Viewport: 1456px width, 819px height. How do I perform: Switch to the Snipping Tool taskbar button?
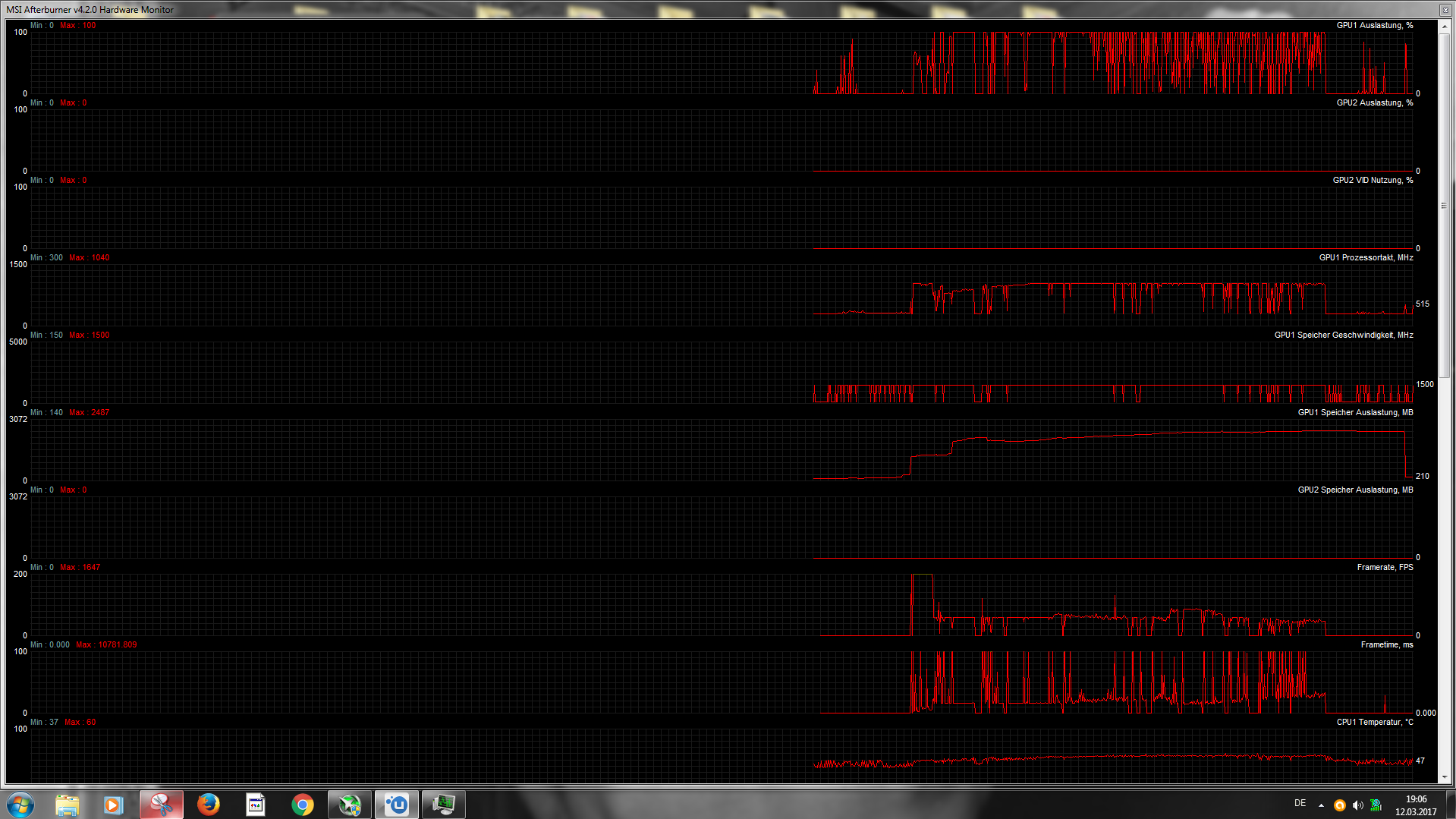tap(161, 805)
